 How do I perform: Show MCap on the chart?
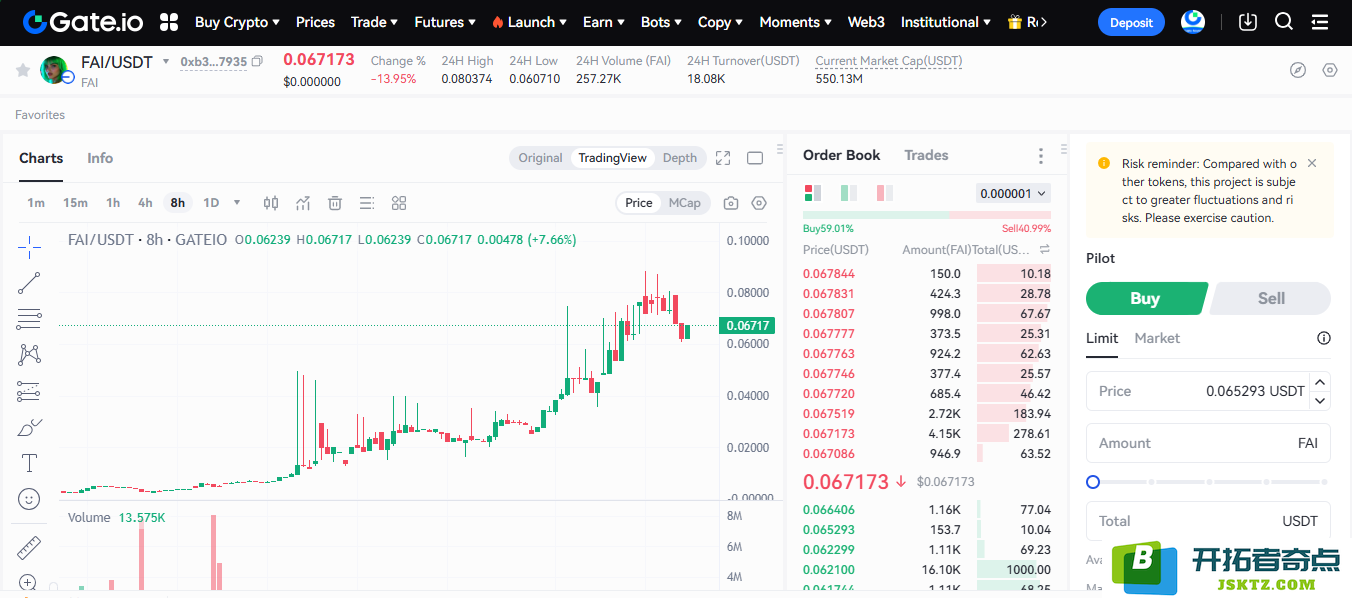tap(685, 203)
